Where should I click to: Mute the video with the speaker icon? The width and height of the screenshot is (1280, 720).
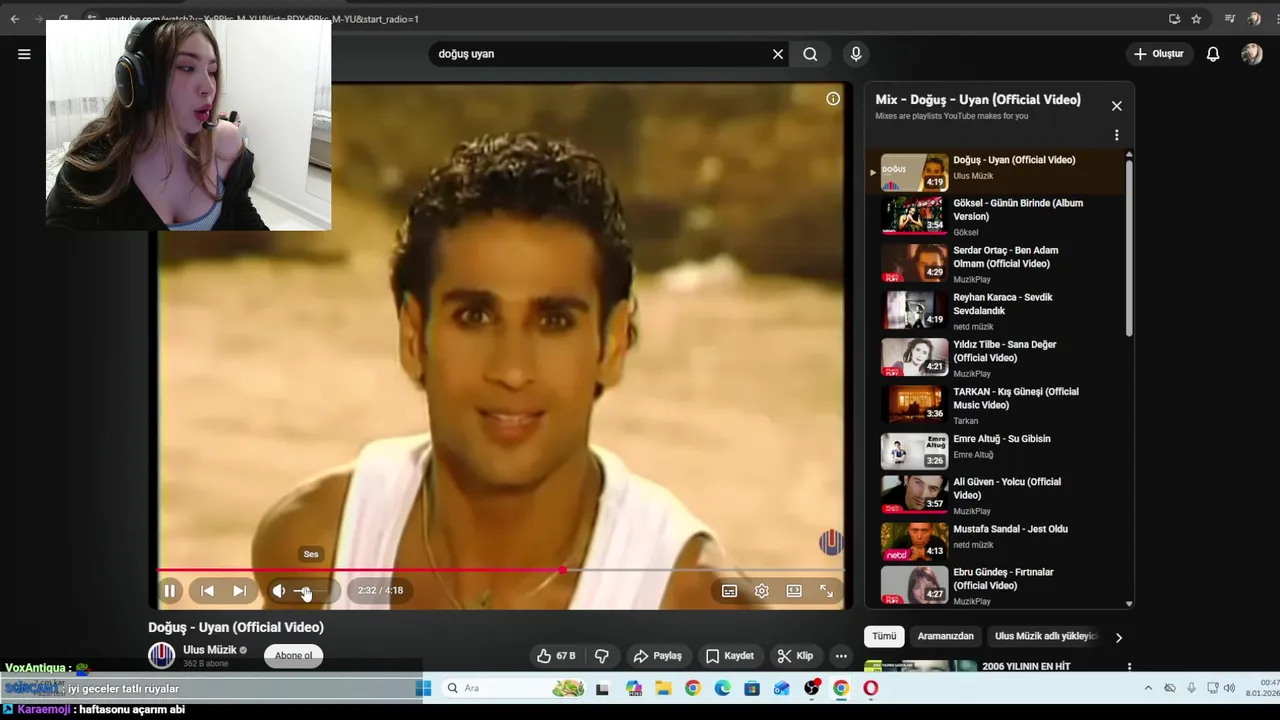[279, 591]
